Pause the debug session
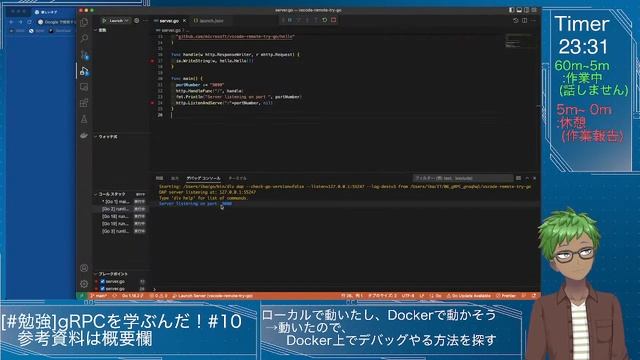This screenshot has height=360, width=640. [x=290, y=20]
